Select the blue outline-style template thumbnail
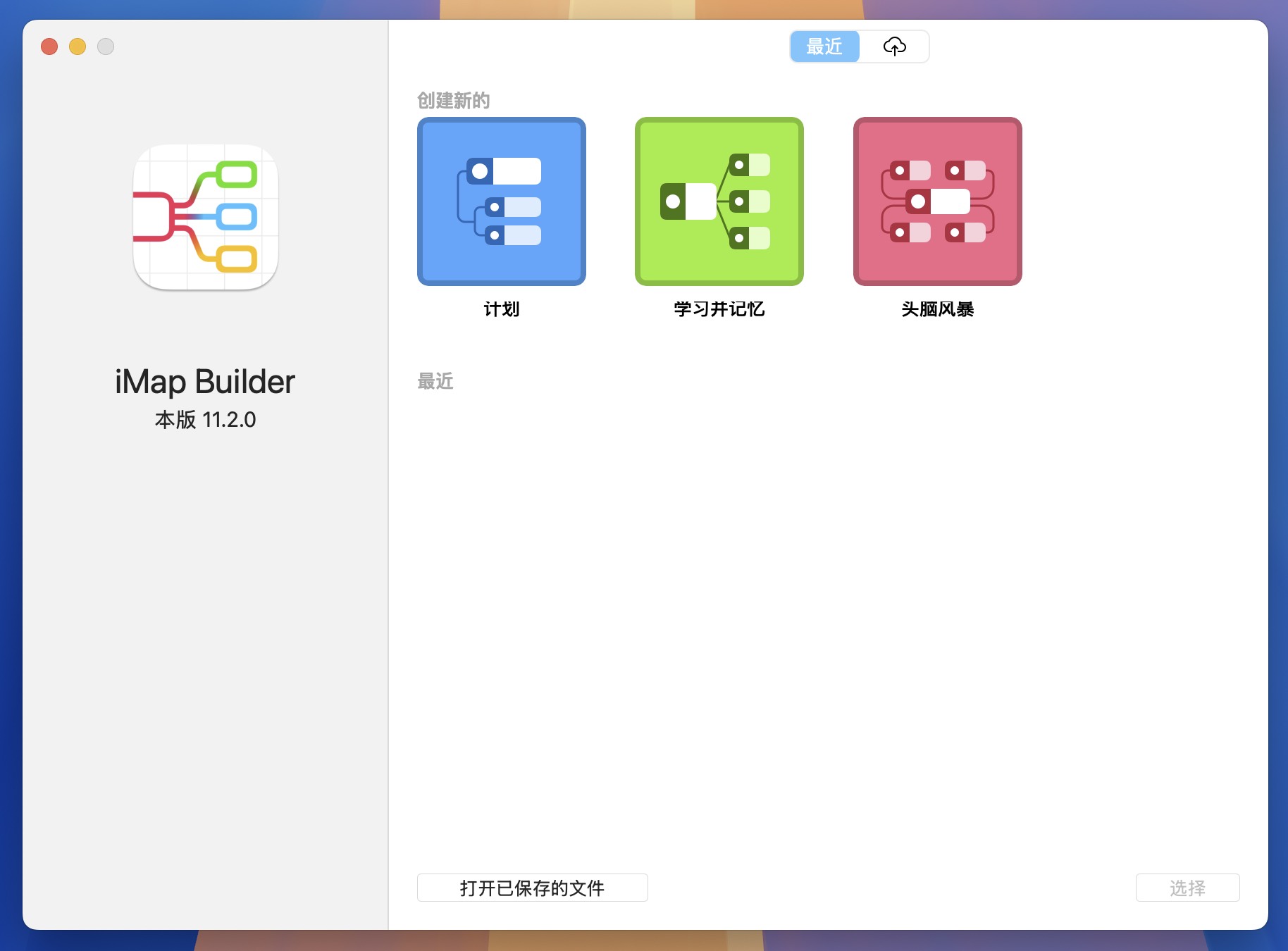Viewport: 1288px width, 951px height. [501, 201]
